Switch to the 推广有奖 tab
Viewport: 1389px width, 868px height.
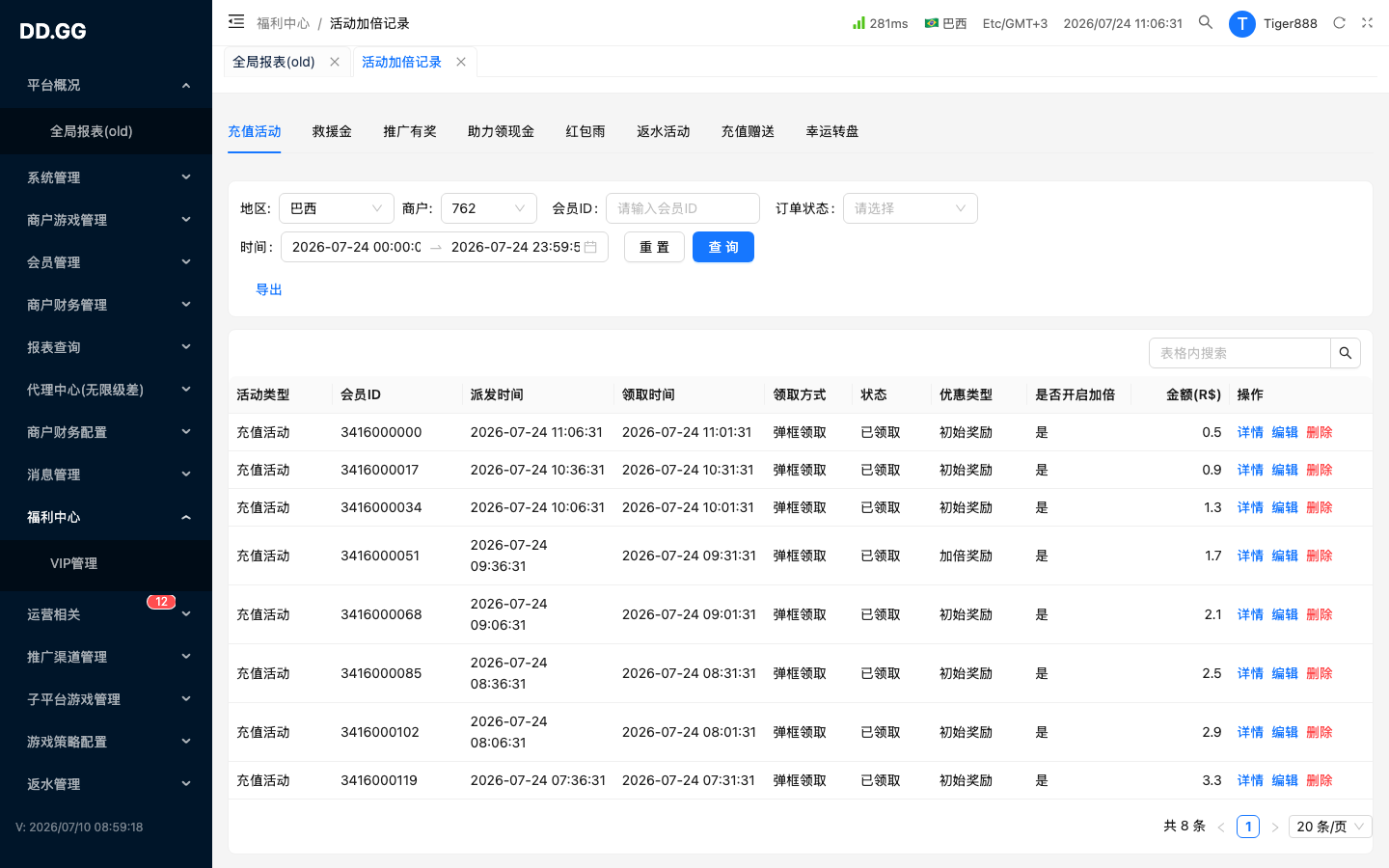[x=410, y=131]
